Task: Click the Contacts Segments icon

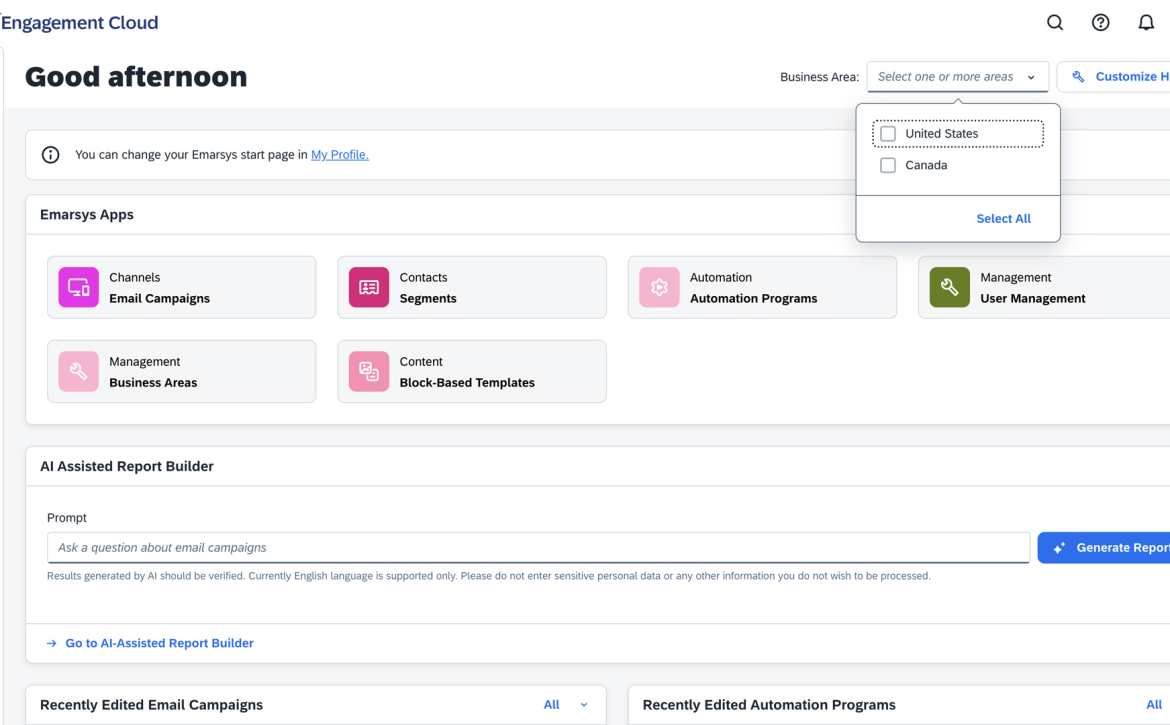Action: [369, 288]
